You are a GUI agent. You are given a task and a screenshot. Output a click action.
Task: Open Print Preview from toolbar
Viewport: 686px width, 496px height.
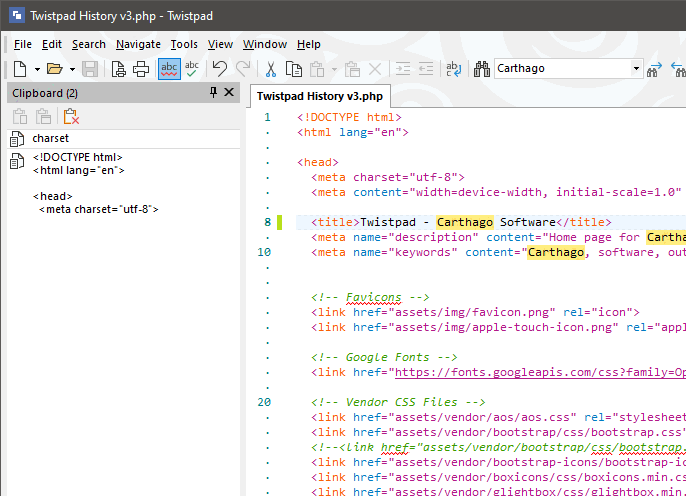pos(118,69)
